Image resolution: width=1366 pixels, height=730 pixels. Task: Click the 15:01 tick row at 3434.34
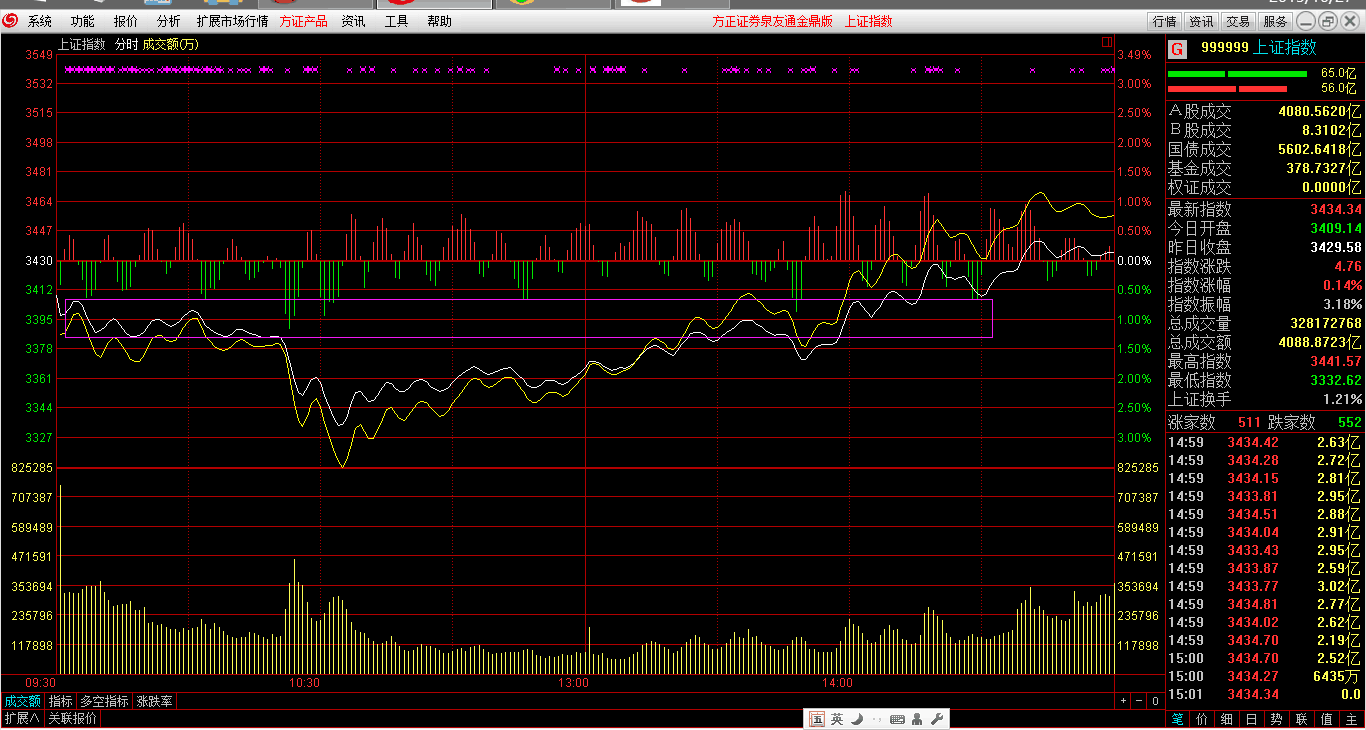1265,694
